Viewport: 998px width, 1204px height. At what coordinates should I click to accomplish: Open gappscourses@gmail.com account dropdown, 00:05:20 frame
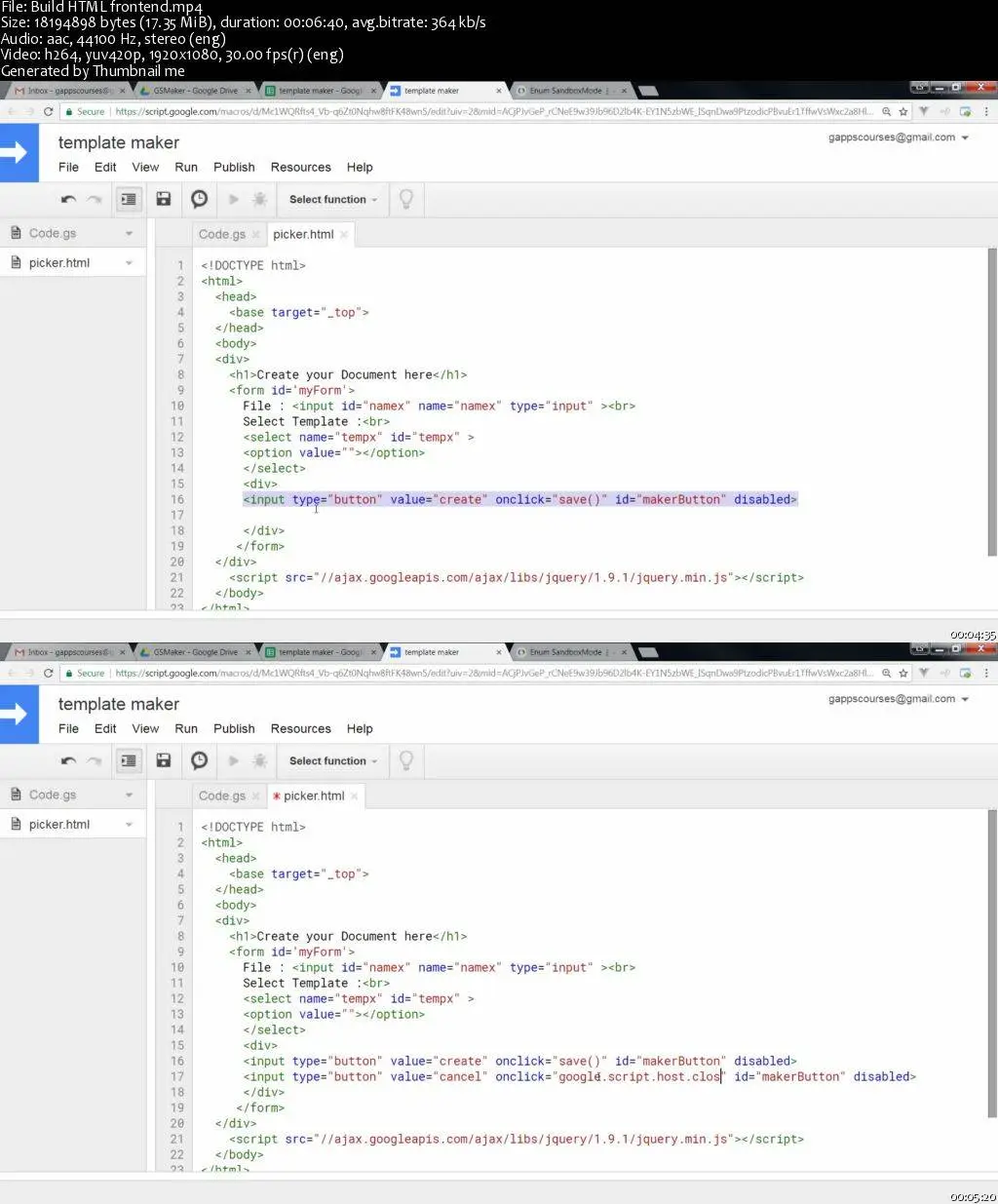(899, 699)
